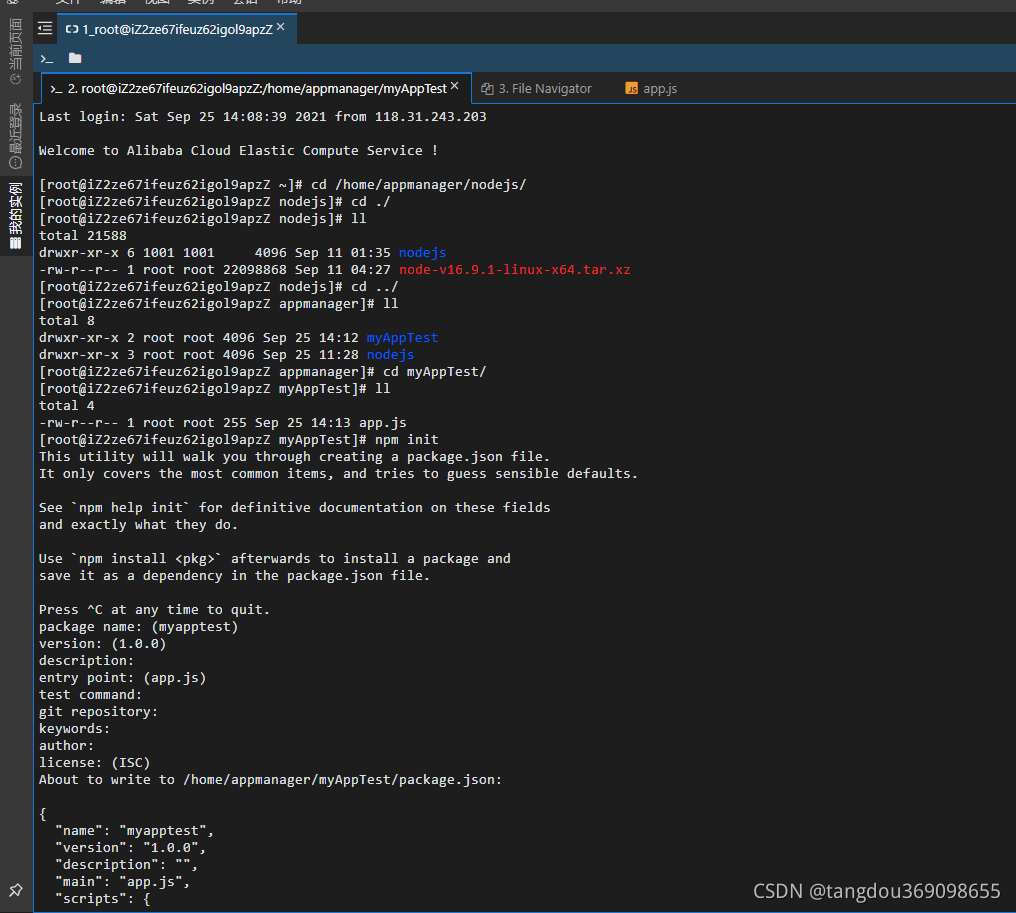Click the app.js file listing line in terminal
The height and width of the screenshot is (913, 1016).
pos(223,422)
